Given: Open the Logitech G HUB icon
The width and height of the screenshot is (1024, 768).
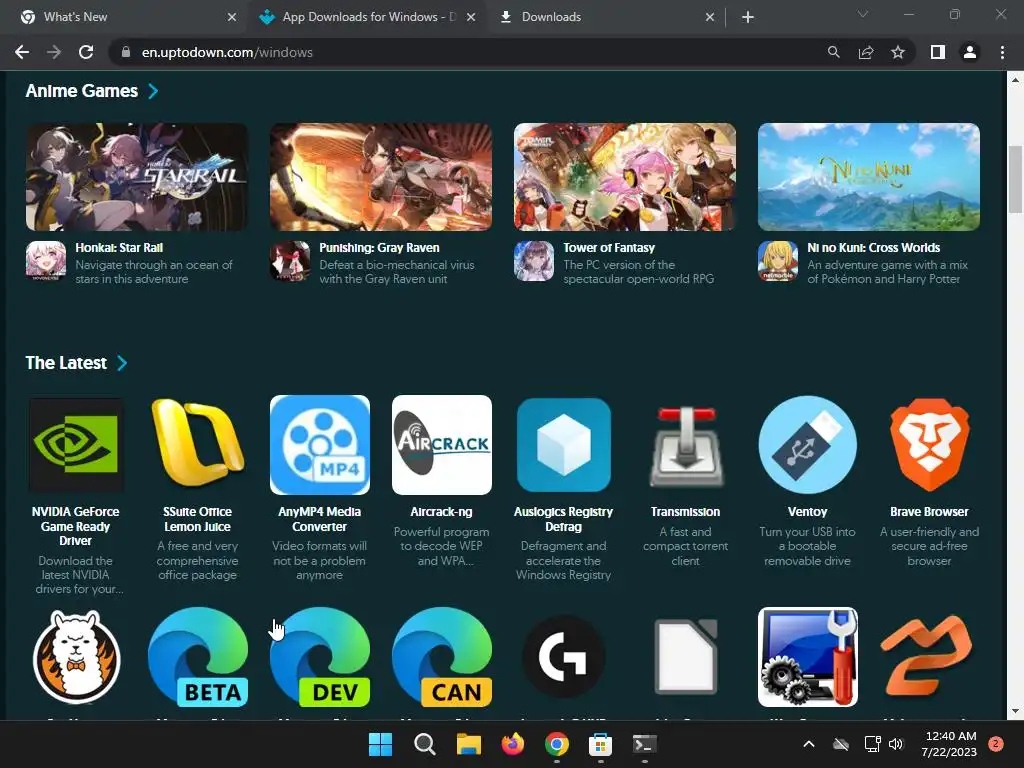Looking at the screenshot, I should coord(564,657).
